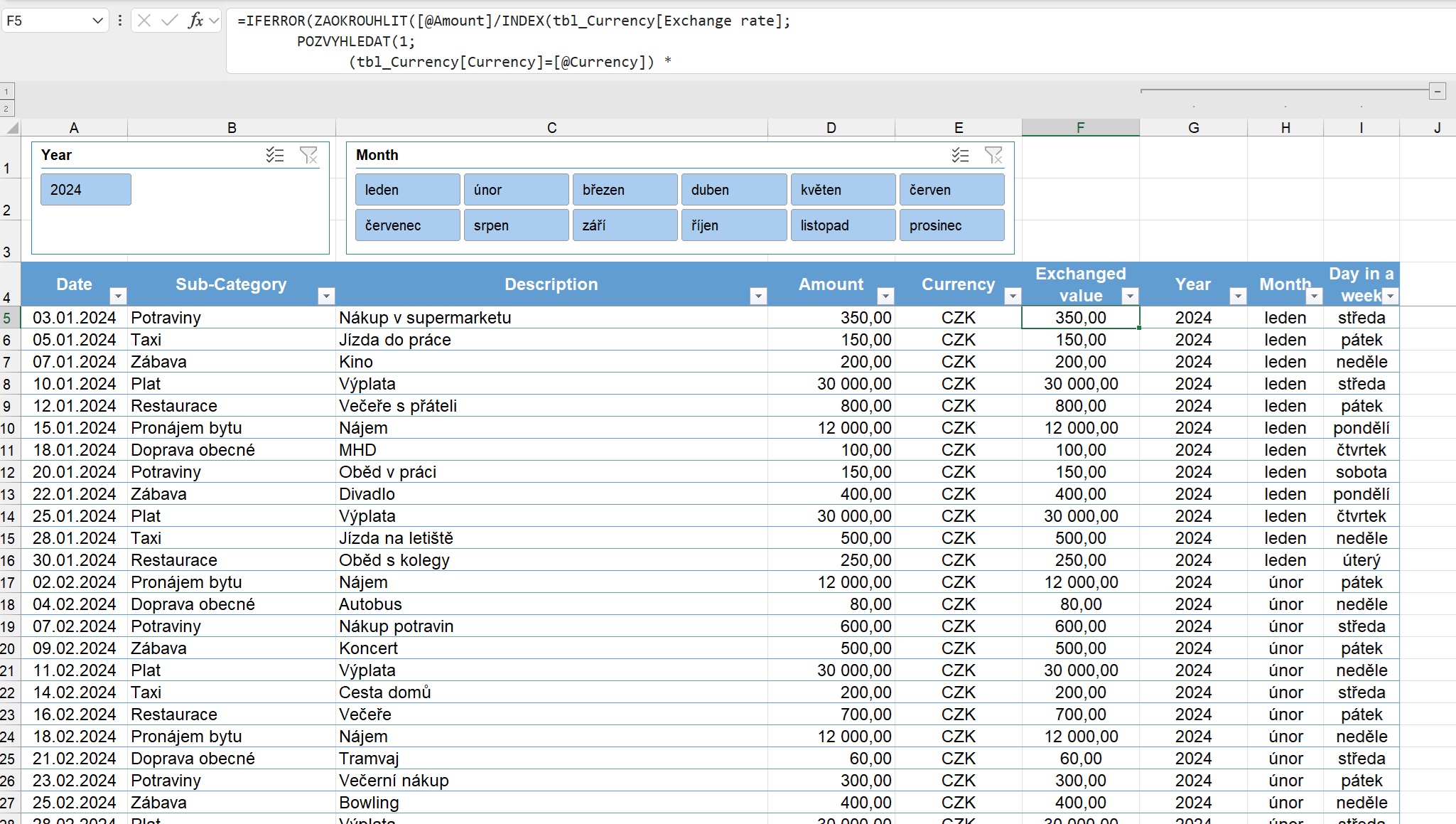Select the 'Cesta domů' description cell
Screen dimensions: 1456x824
[x=551, y=692]
